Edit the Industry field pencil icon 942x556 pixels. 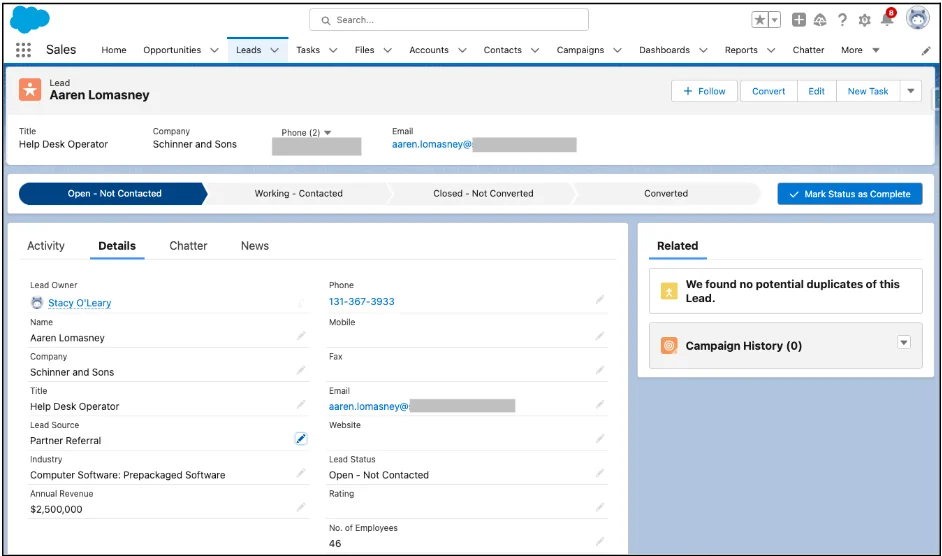coord(301,472)
